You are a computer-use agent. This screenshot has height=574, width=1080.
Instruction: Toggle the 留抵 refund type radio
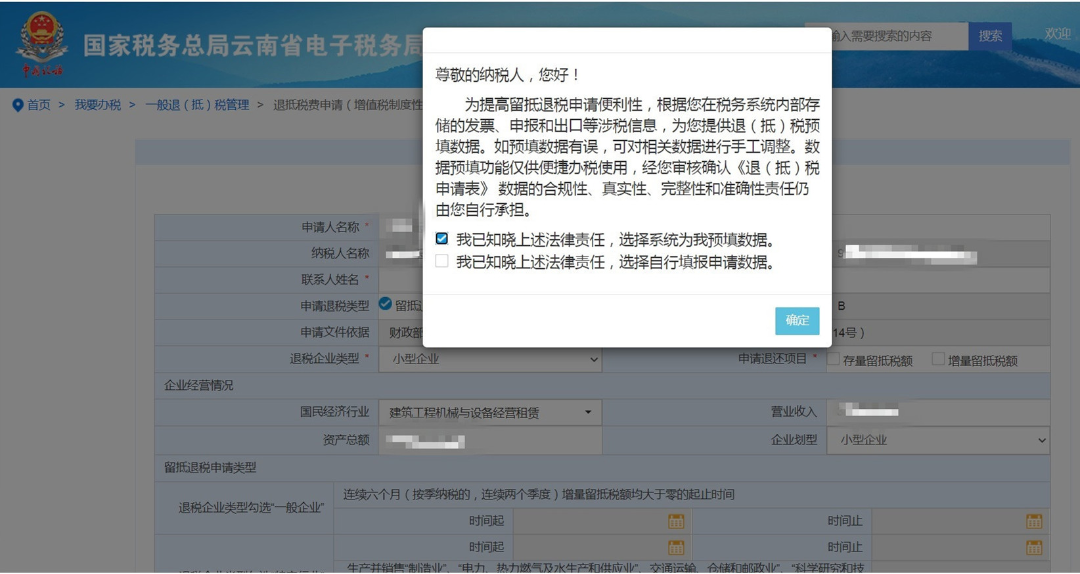pyautogui.click(x=385, y=303)
